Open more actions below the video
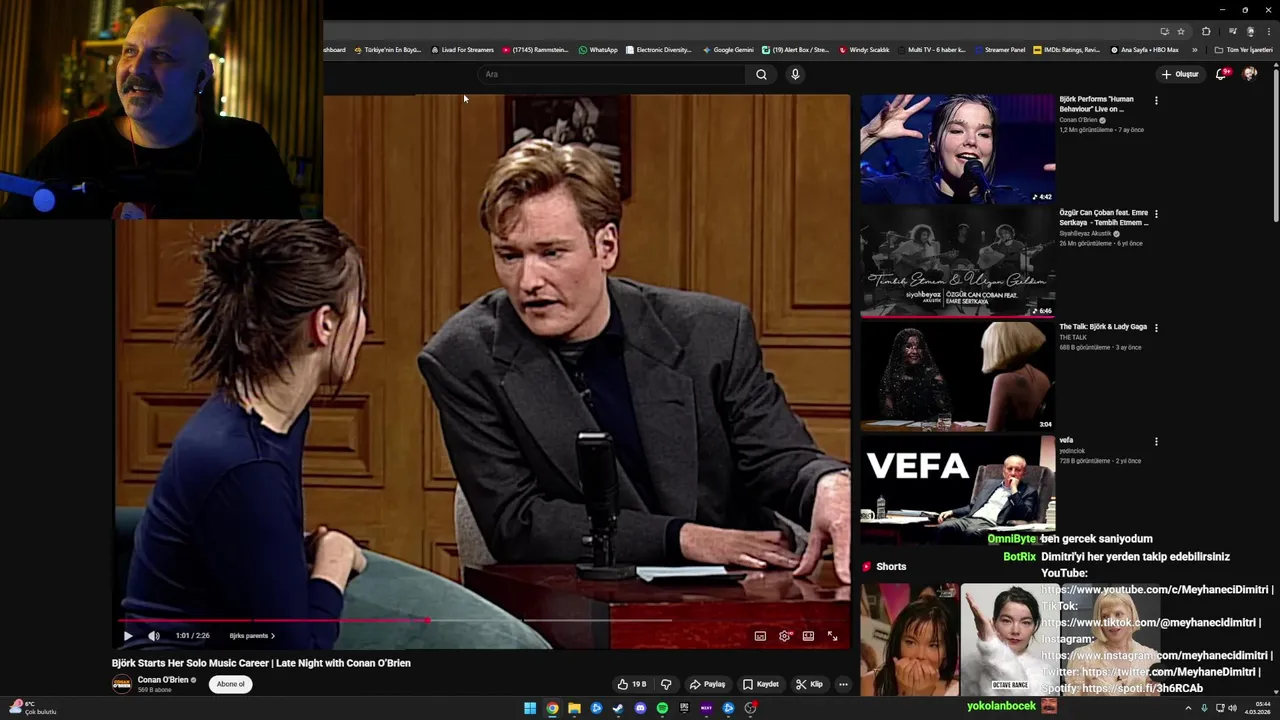This screenshot has height=720, width=1280. [x=843, y=684]
